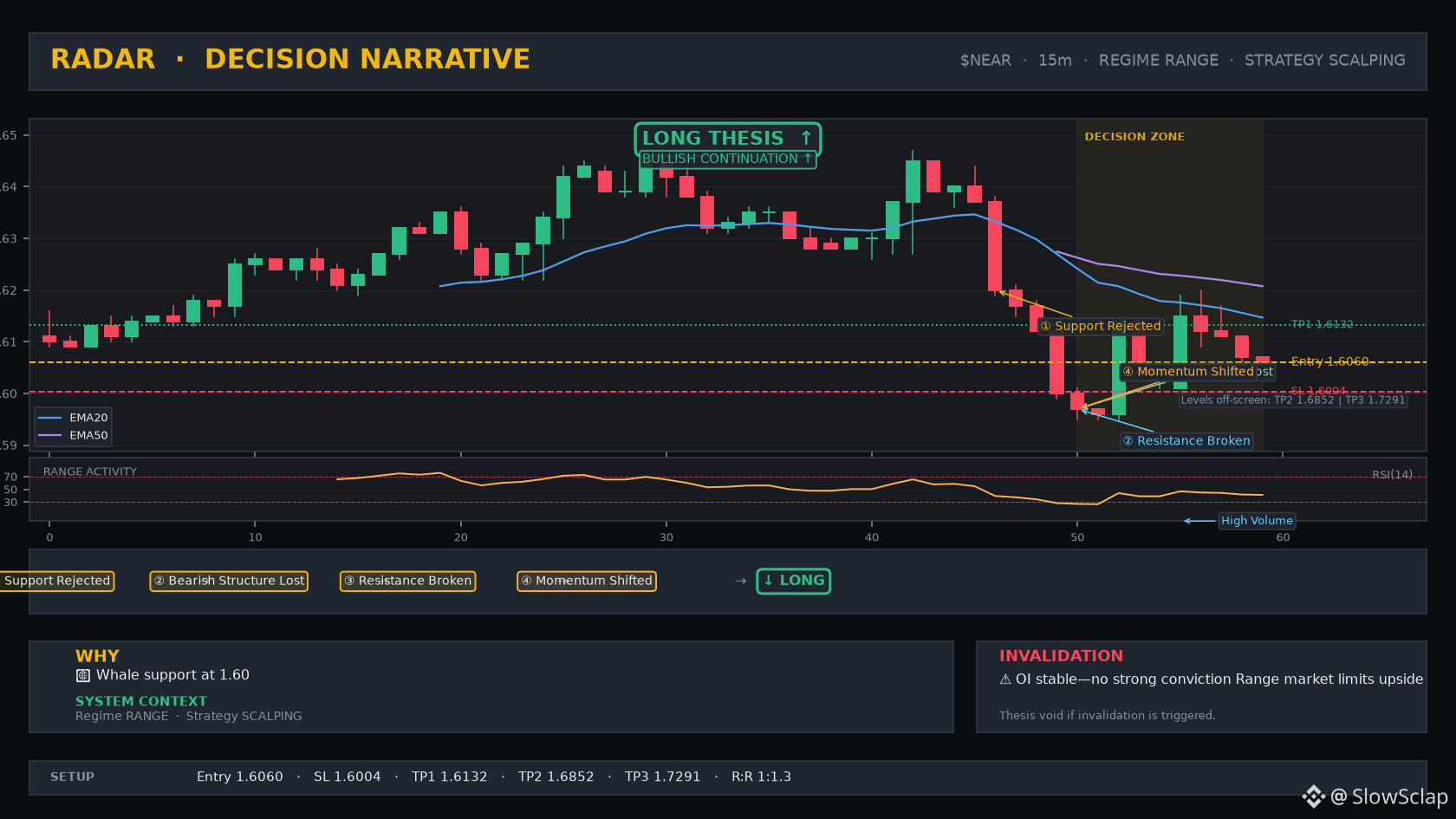Click 'STRATEGY SCALPING' in the header
The width and height of the screenshot is (1456, 819).
(1325, 61)
